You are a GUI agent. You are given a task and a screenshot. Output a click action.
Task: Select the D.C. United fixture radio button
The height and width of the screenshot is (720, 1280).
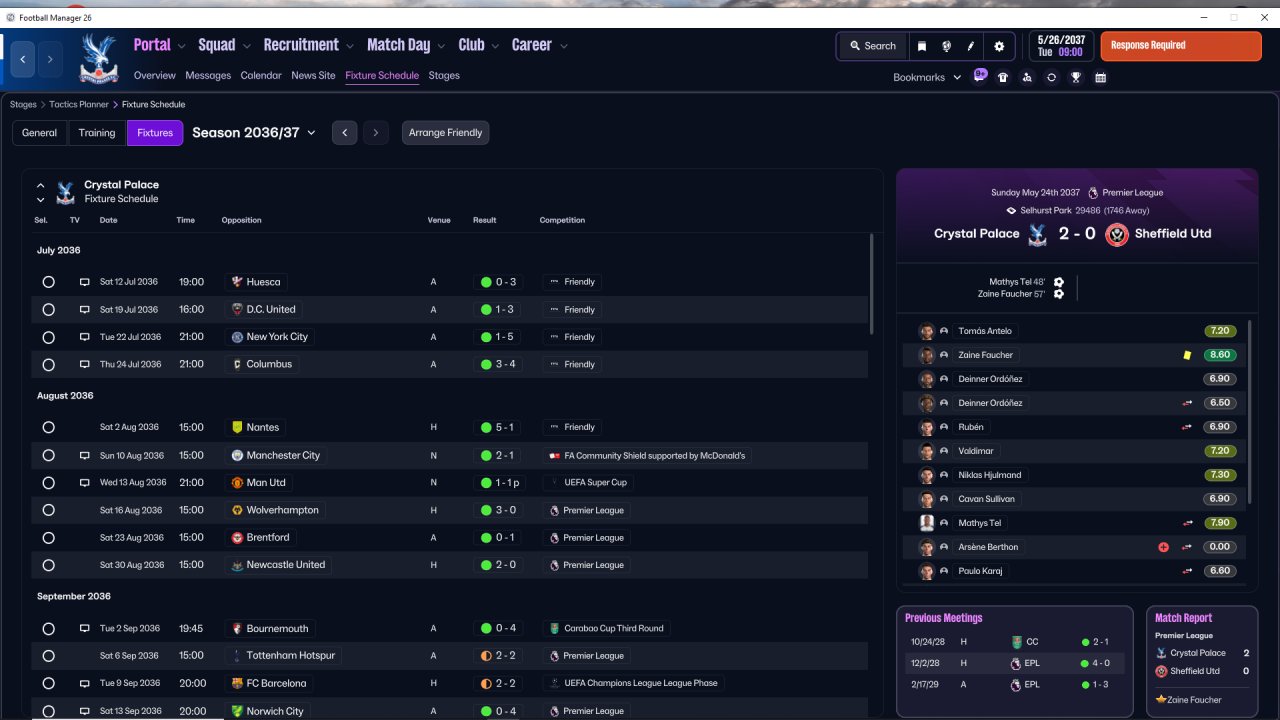48,310
